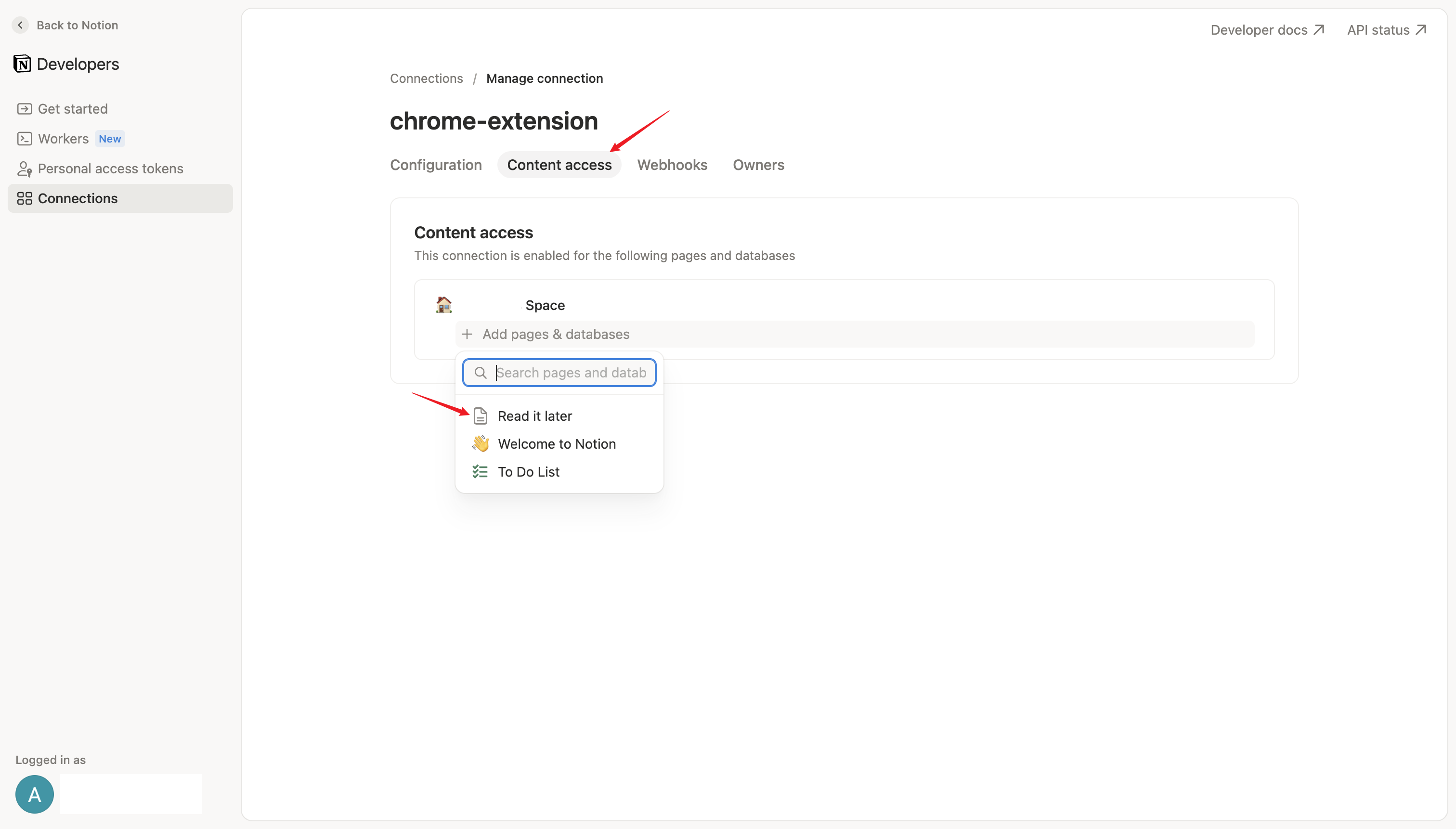Viewport: 1456px width, 829px height.
Task: Click the Developers heading text
Action: coord(78,64)
